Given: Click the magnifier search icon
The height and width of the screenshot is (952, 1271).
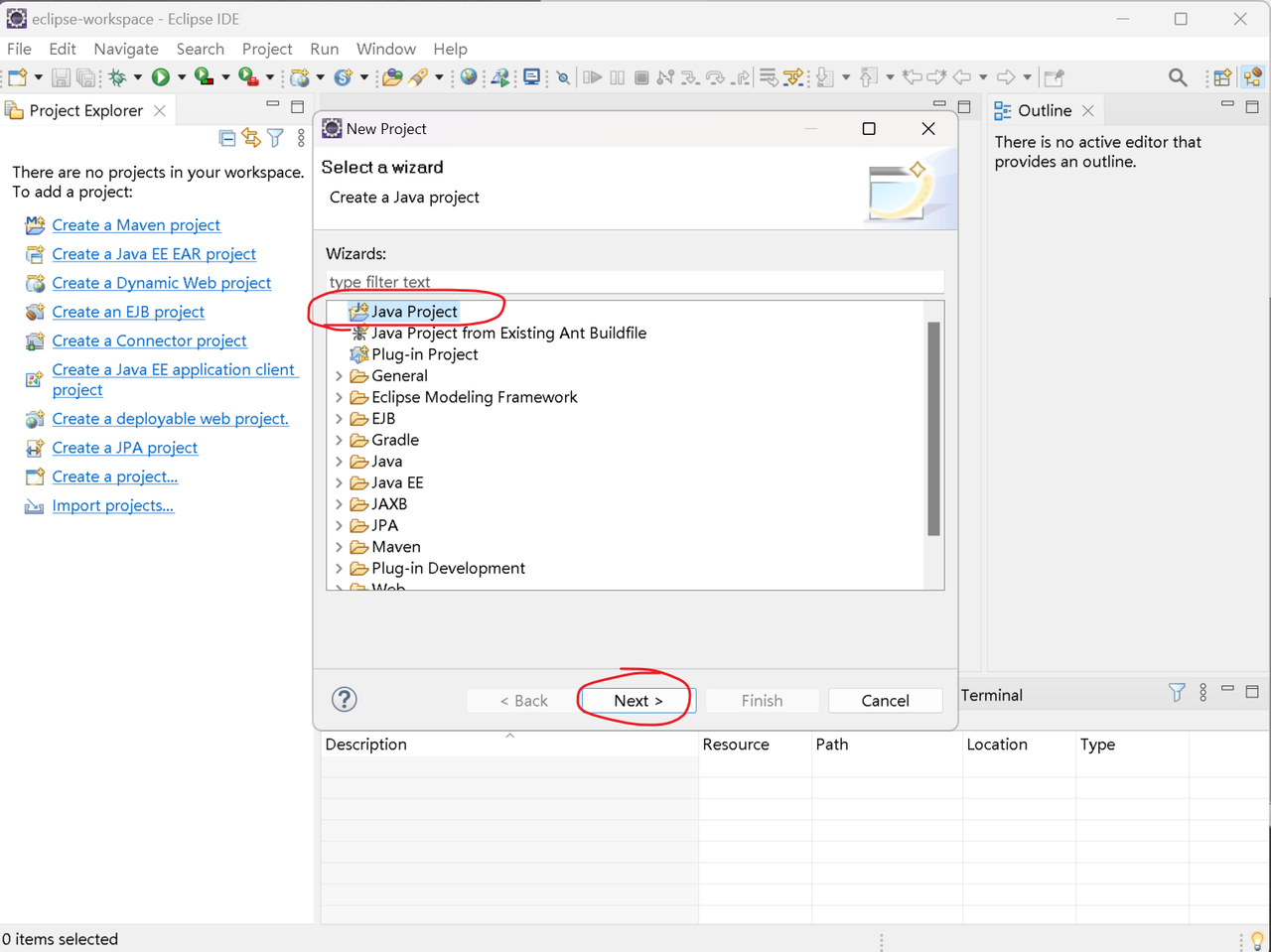Looking at the screenshot, I should [x=1178, y=77].
